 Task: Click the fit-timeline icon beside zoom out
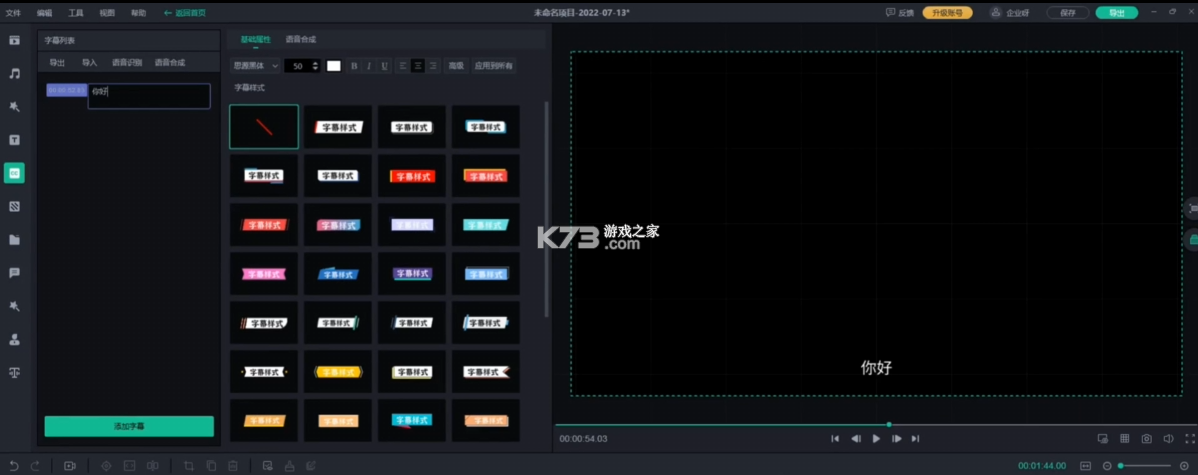coord(1085,466)
